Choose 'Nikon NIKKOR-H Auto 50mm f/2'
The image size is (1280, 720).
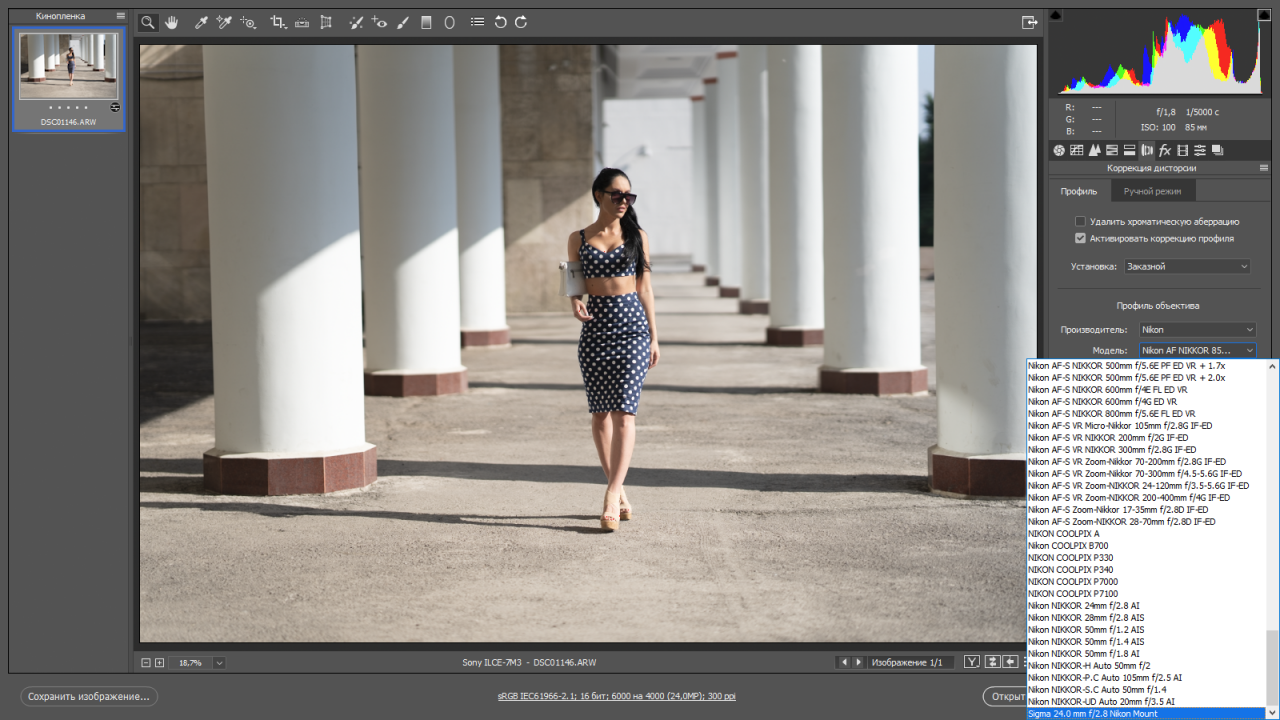coord(1146,666)
